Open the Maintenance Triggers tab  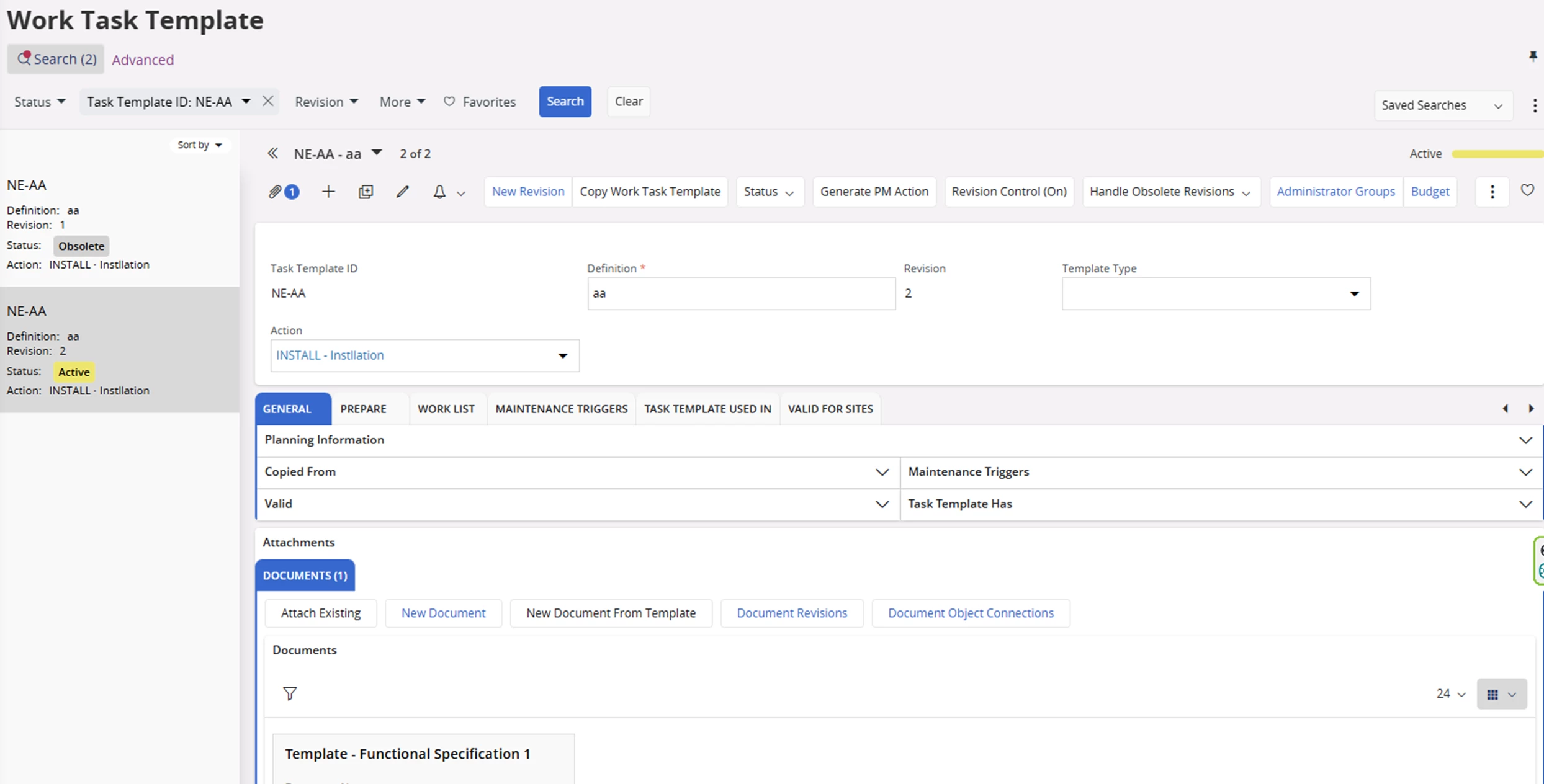pyautogui.click(x=561, y=409)
